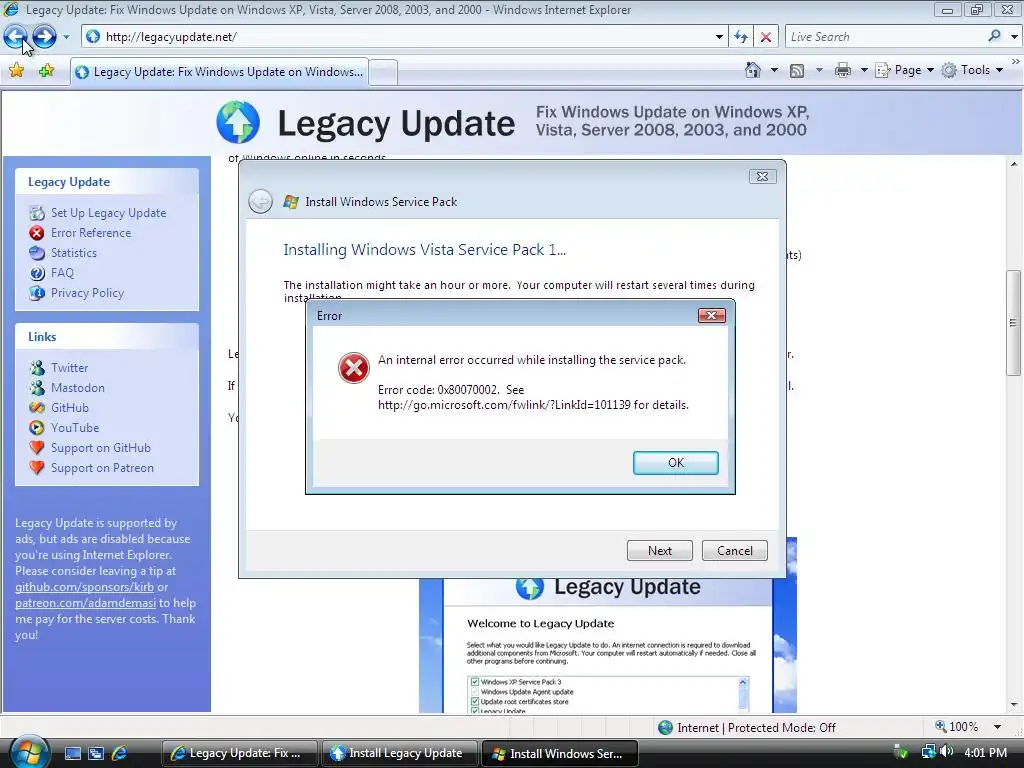This screenshot has width=1024, height=768.
Task: Click the page vertical scrollbar thumb
Action: 1014,323
